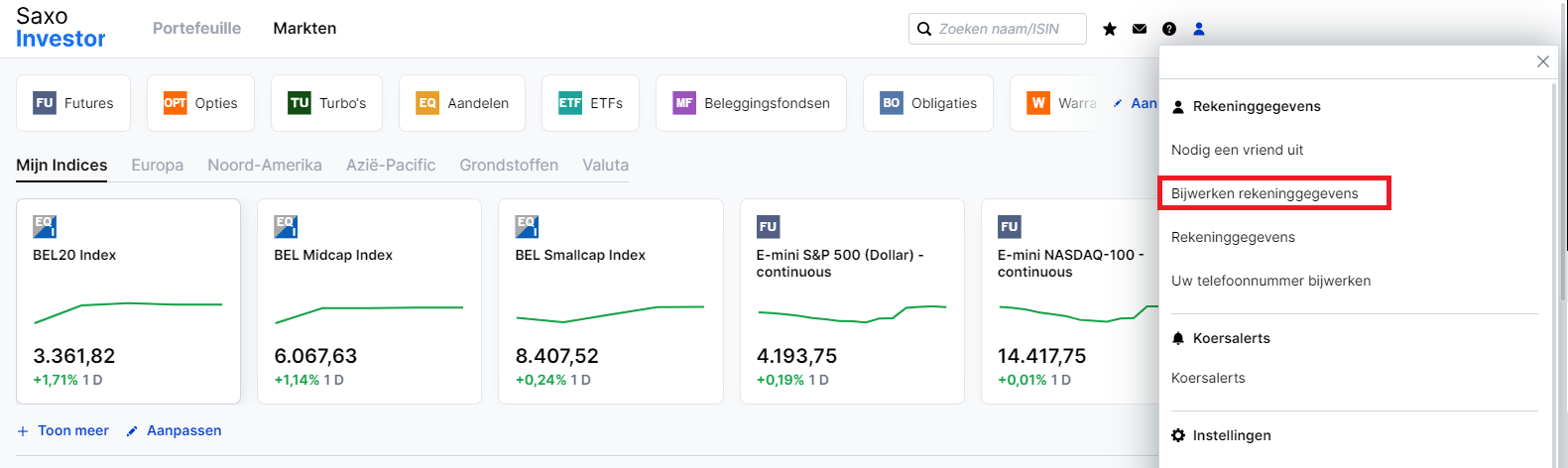Click the Koersalerts bell icon

point(1178,338)
